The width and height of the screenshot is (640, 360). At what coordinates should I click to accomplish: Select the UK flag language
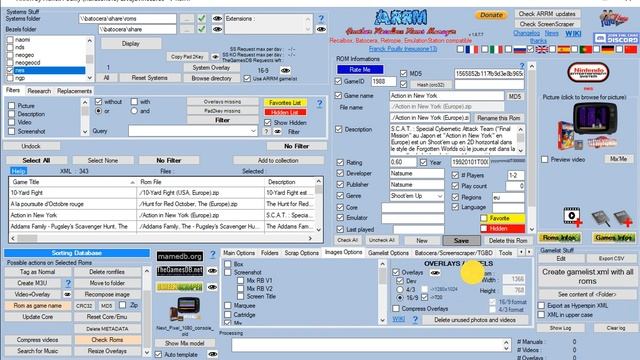click(x=542, y=49)
